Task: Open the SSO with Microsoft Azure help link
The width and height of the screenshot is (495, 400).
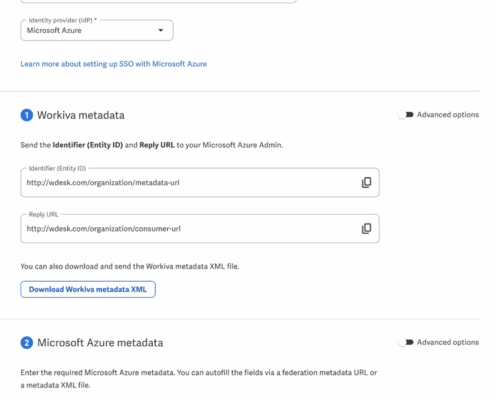Action: coord(114,64)
